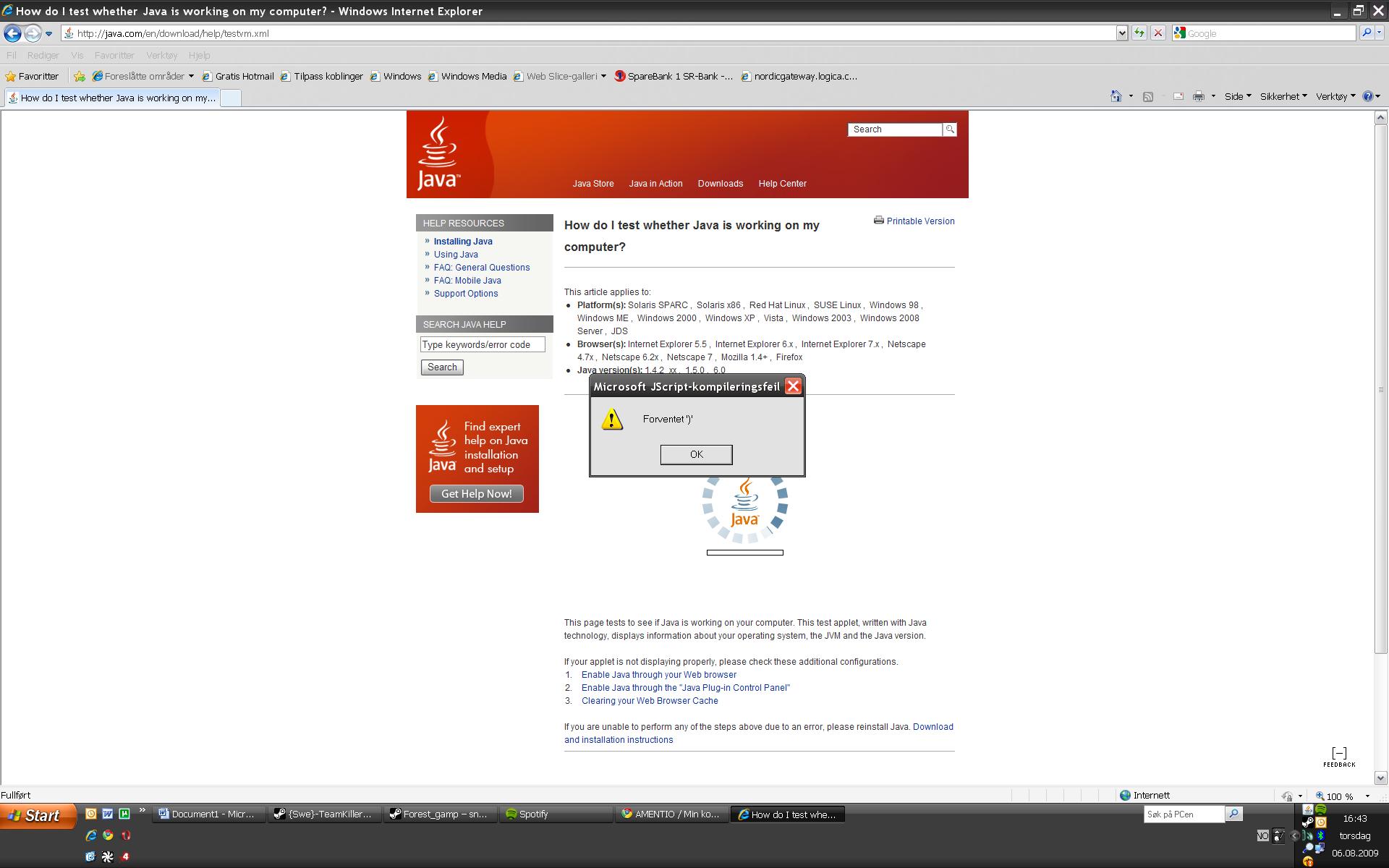Image resolution: width=1389 pixels, height=868 pixels.
Task: Click Enable Java through your Web browser link
Action: [x=659, y=675]
